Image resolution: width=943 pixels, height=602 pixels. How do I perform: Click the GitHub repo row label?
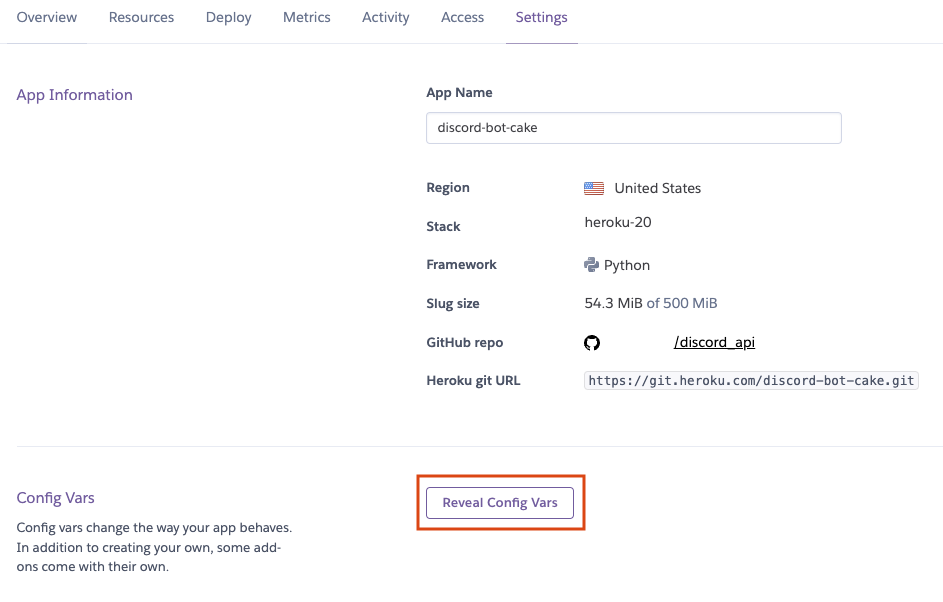pos(465,343)
